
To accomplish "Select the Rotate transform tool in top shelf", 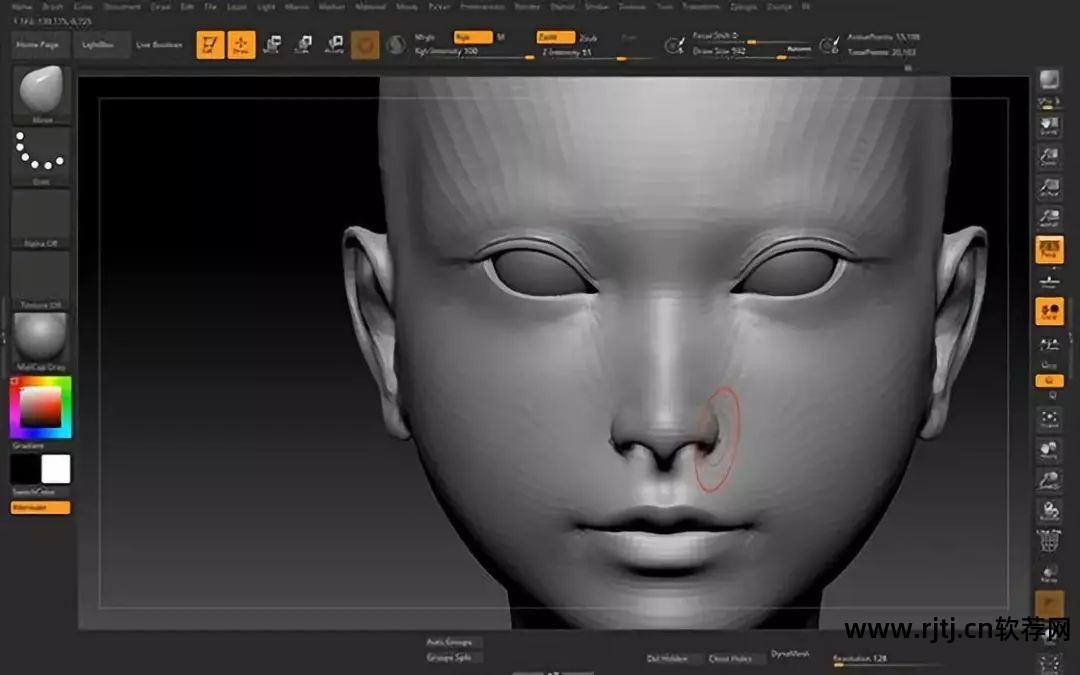I will (x=334, y=45).
